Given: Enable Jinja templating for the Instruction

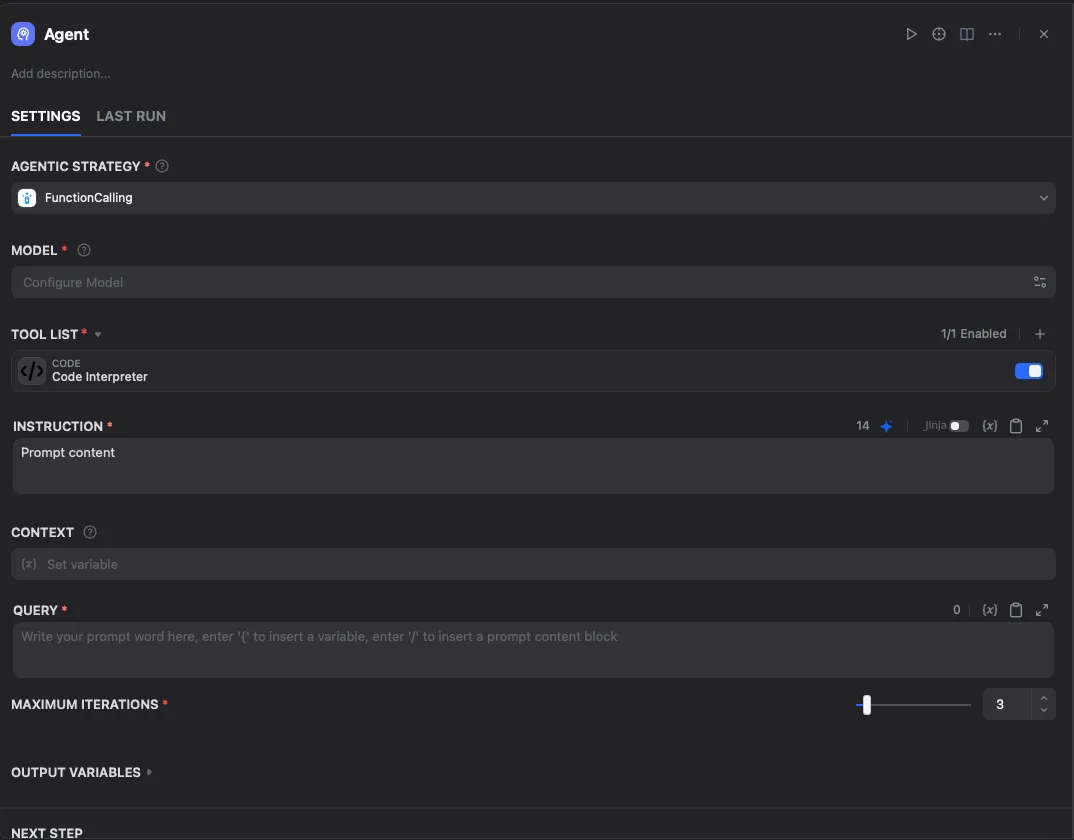Looking at the screenshot, I should [957, 425].
